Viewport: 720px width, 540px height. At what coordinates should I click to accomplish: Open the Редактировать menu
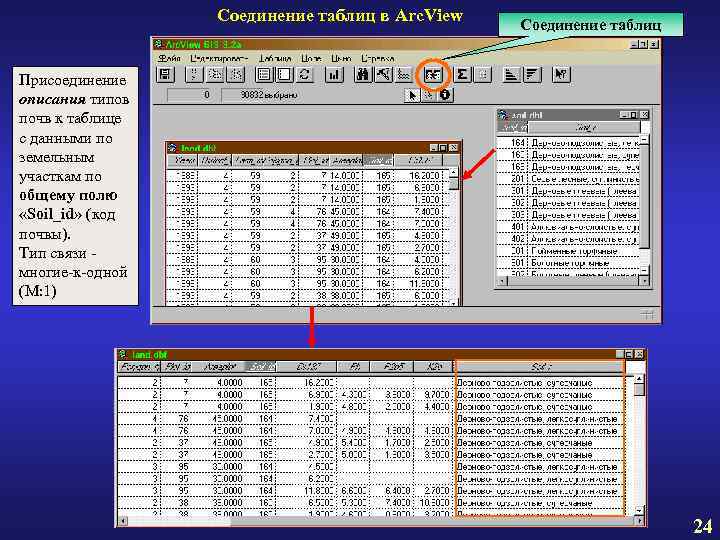click(x=219, y=59)
